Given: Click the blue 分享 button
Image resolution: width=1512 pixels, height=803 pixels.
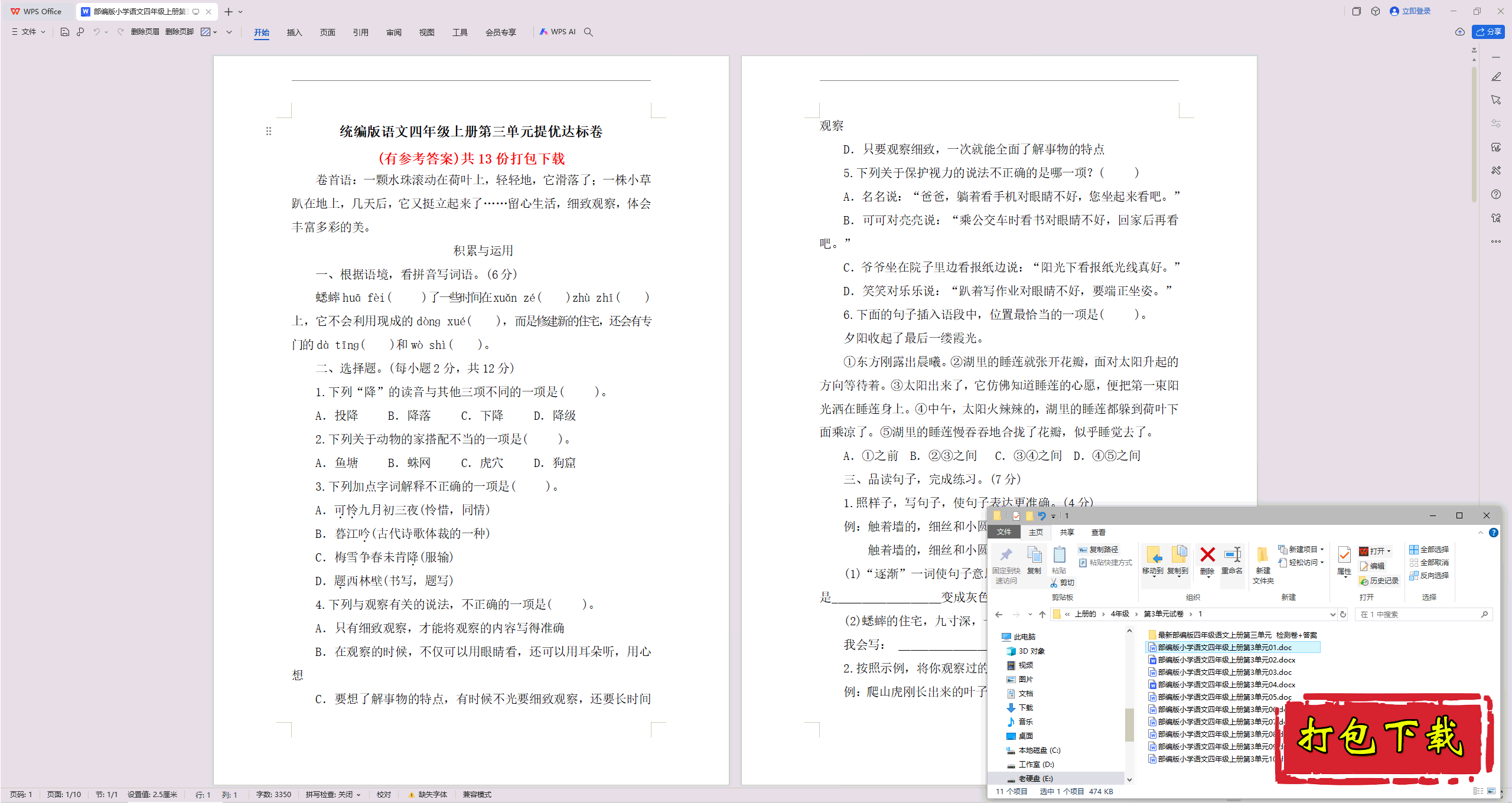Looking at the screenshot, I should click(1488, 32).
